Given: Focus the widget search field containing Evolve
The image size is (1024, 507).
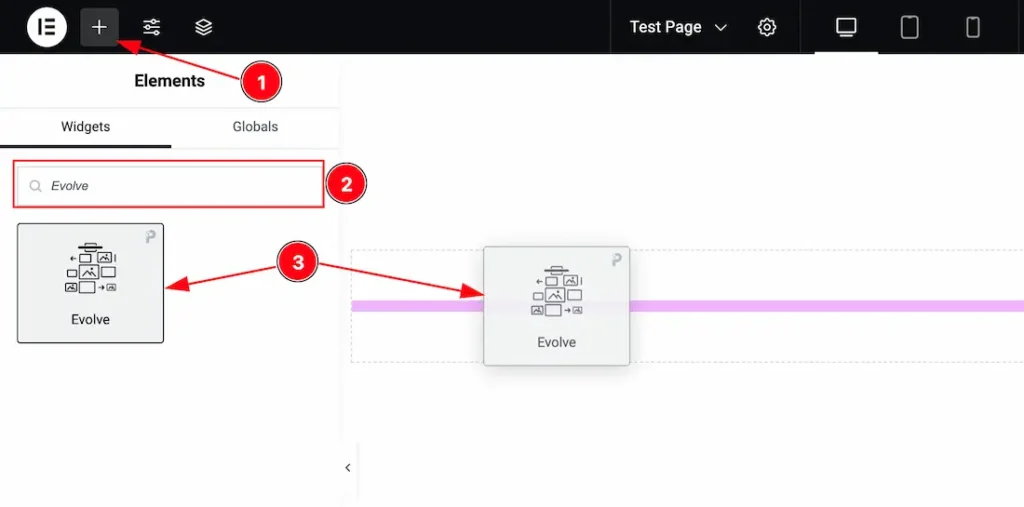Looking at the screenshot, I should pos(180,186).
